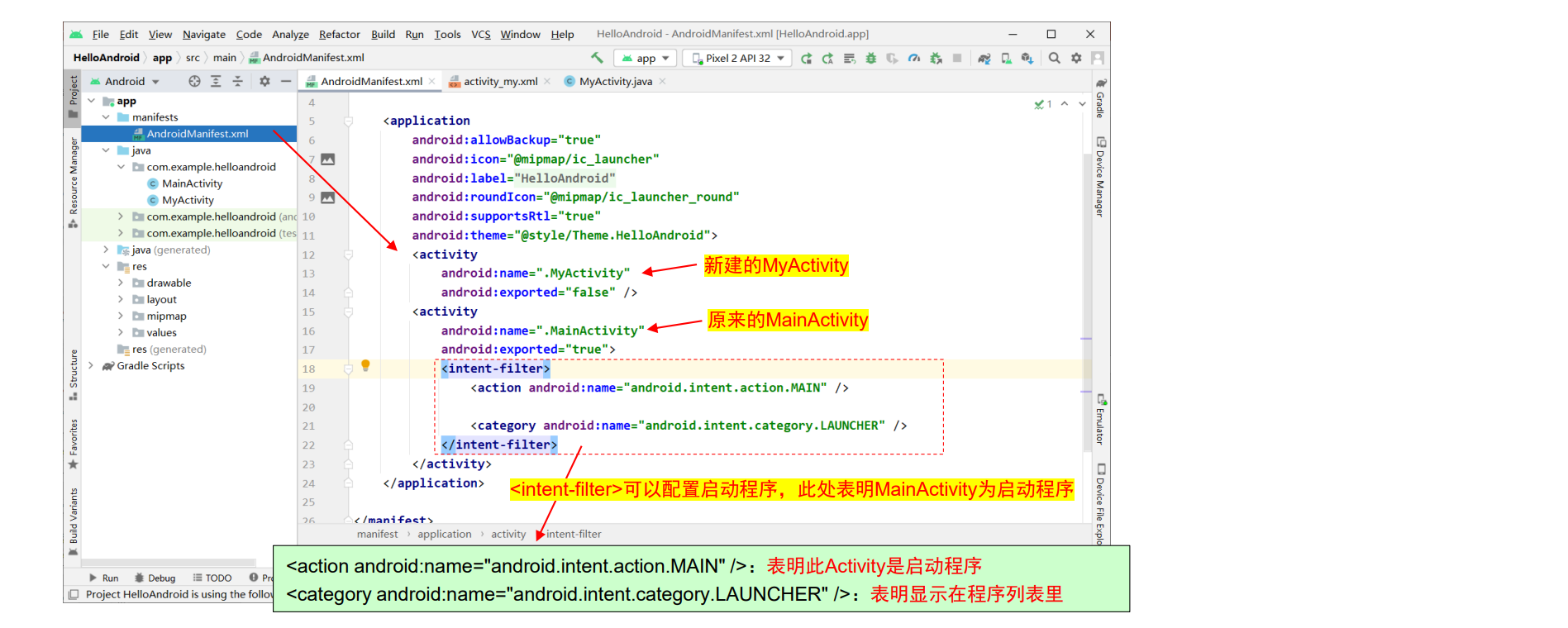
Task: Click the Stop square icon
Action: (x=957, y=58)
